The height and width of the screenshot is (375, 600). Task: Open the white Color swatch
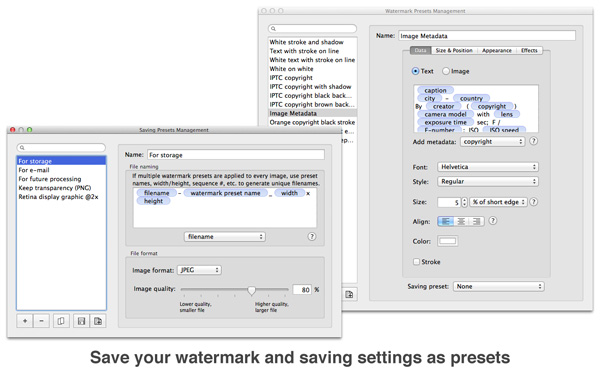click(x=448, y=241)
